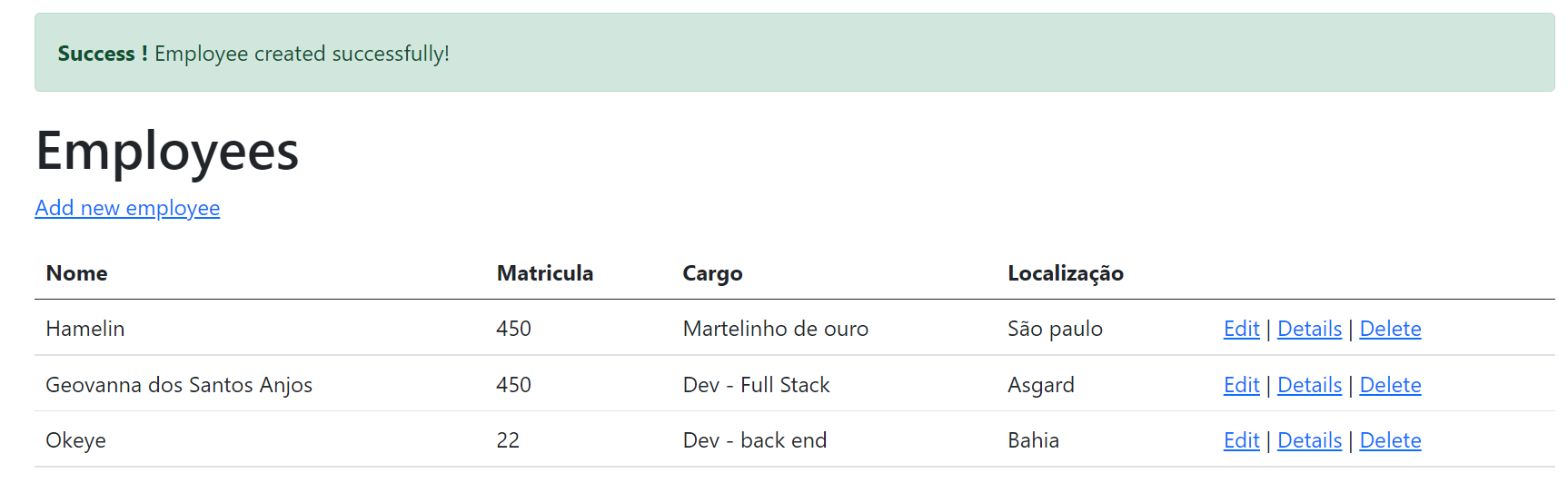The height and width of the screenshot is (483, 1568).
Task: Edit the Hamelin employee record
Action: pyautogui.click(x=1241, y=329)
